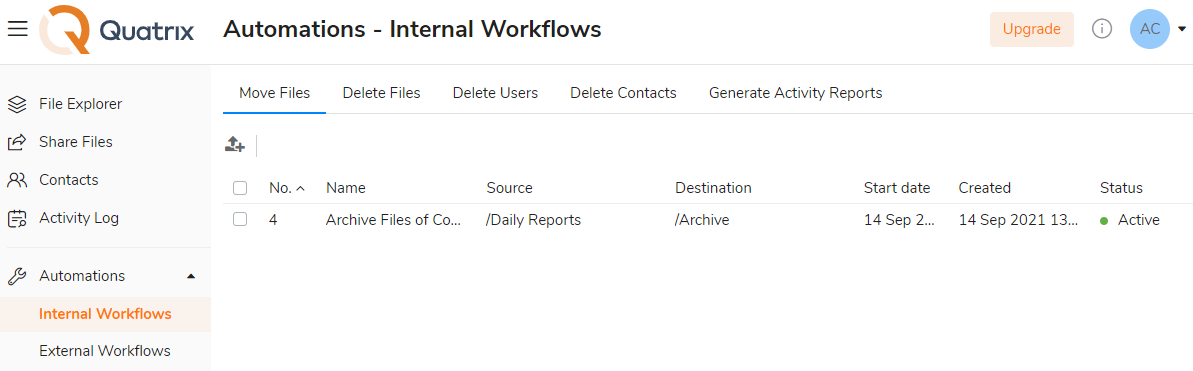Click the info circle icon
Viewport: 1193px width, 371px height.
1102,29
